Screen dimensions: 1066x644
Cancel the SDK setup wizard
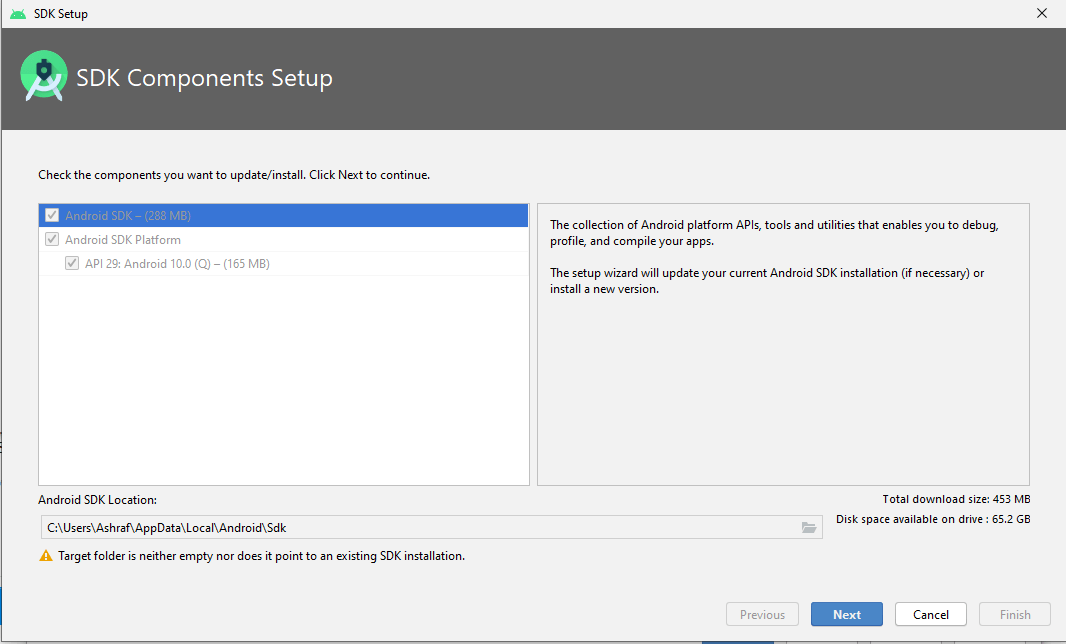[x=930, y=615]
